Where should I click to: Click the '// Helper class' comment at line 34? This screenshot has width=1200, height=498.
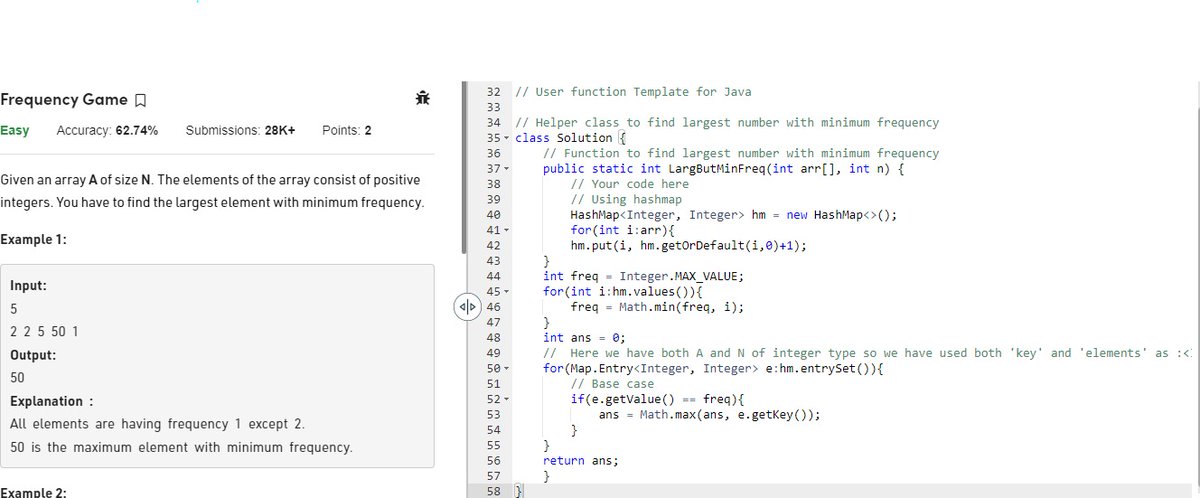point(726,123)
